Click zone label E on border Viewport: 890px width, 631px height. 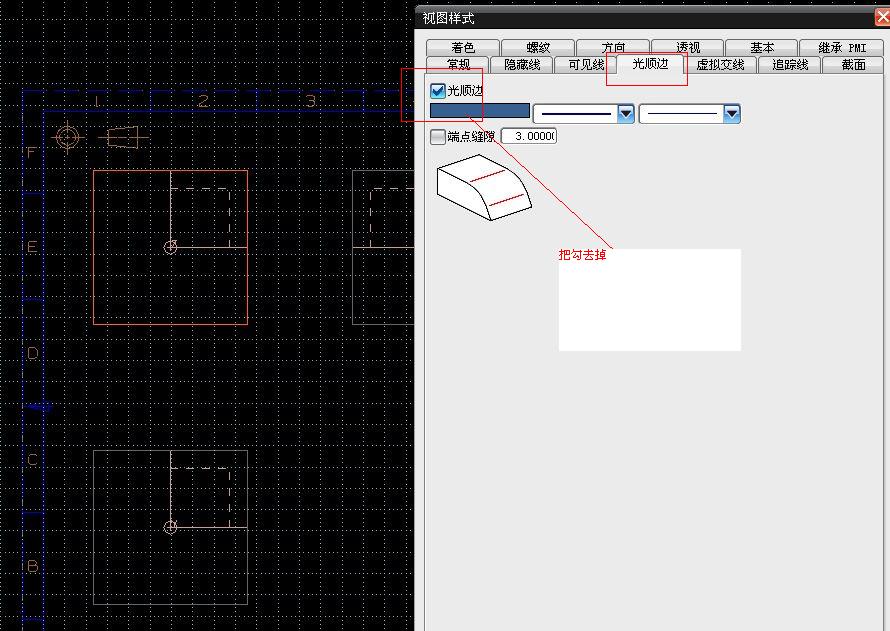(32, 247)
